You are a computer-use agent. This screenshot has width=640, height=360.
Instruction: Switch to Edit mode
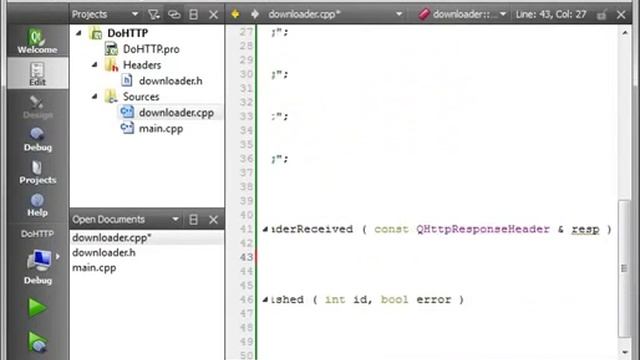(x=37, y=73)
